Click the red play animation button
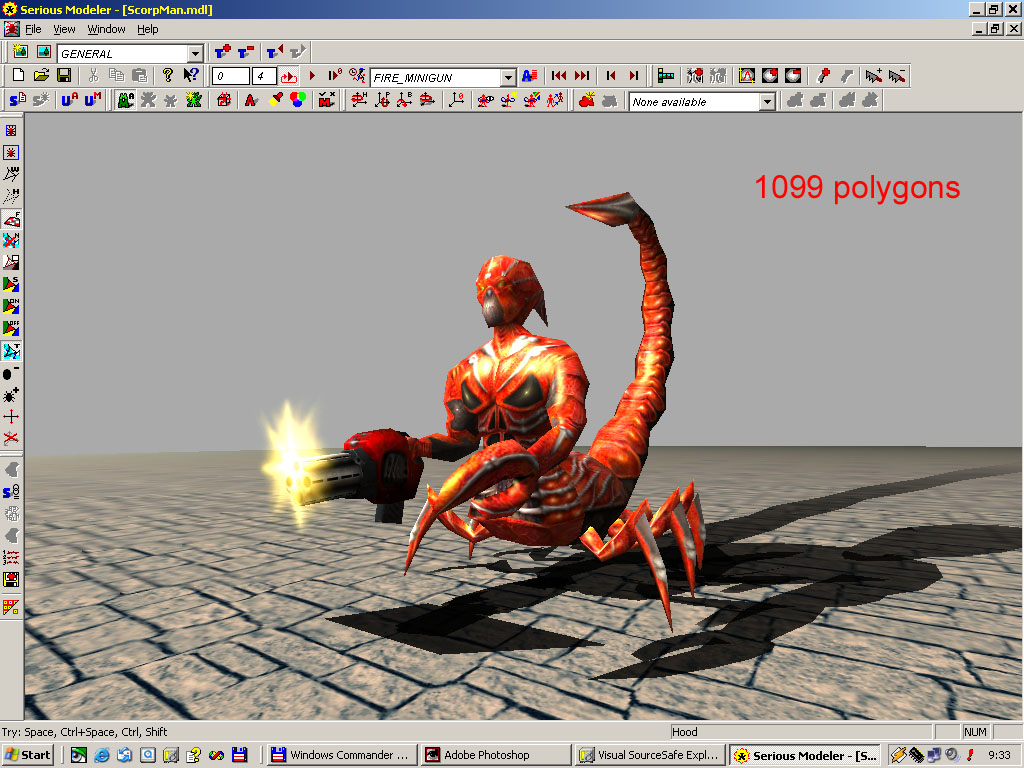Screen dimensions: 1024x768 pos(312,76)
